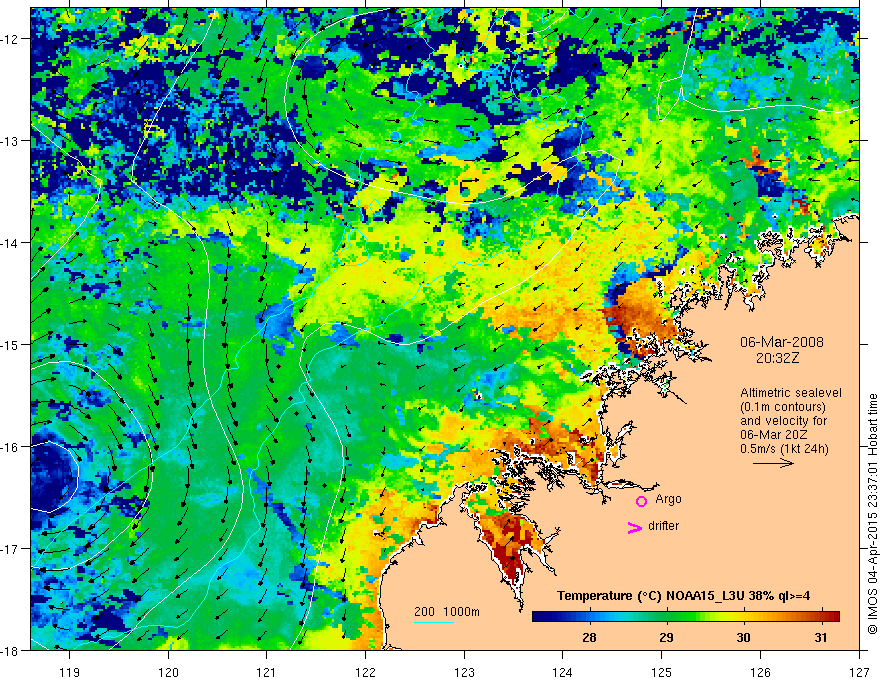Click the 'Temperature (°C) NOAA15_L3U 38% ql>=4' title
880x680 pixels.
pos(683,596)
